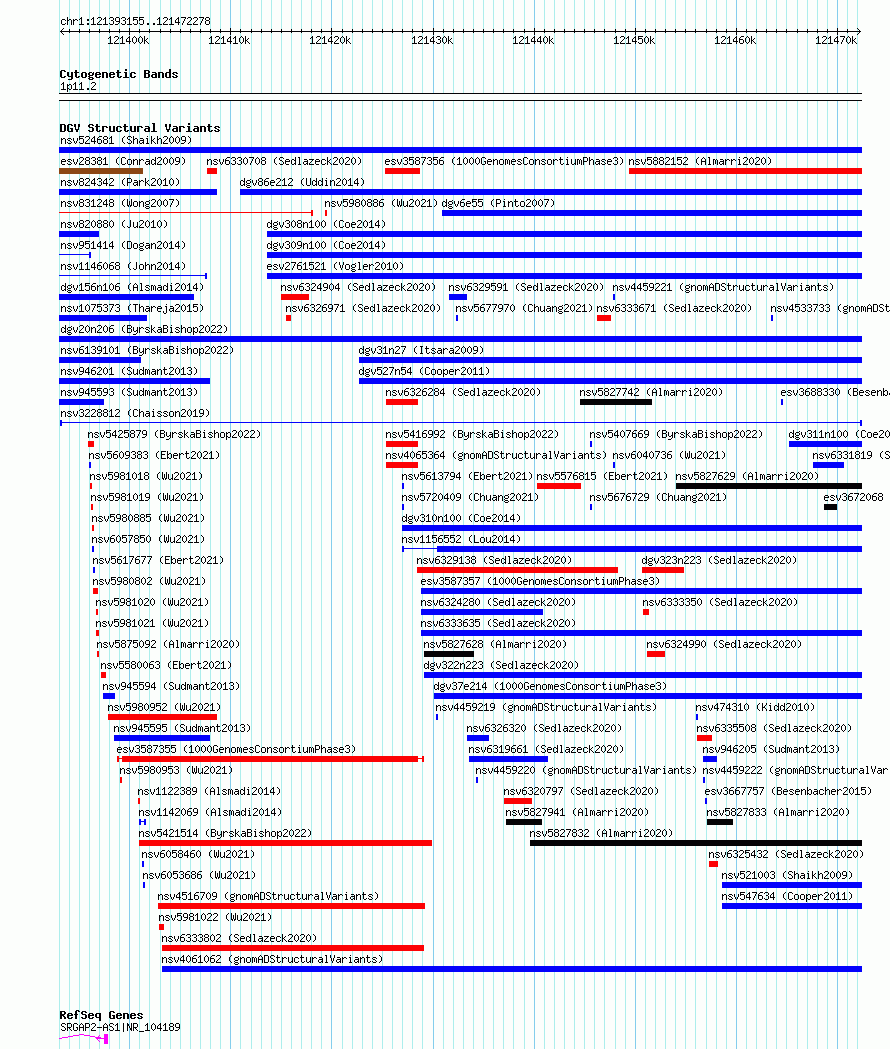Select nsv5827832 (Almarri2020) label
The width and height of the screenshot is (890, 1049).
tap(601, 834)
